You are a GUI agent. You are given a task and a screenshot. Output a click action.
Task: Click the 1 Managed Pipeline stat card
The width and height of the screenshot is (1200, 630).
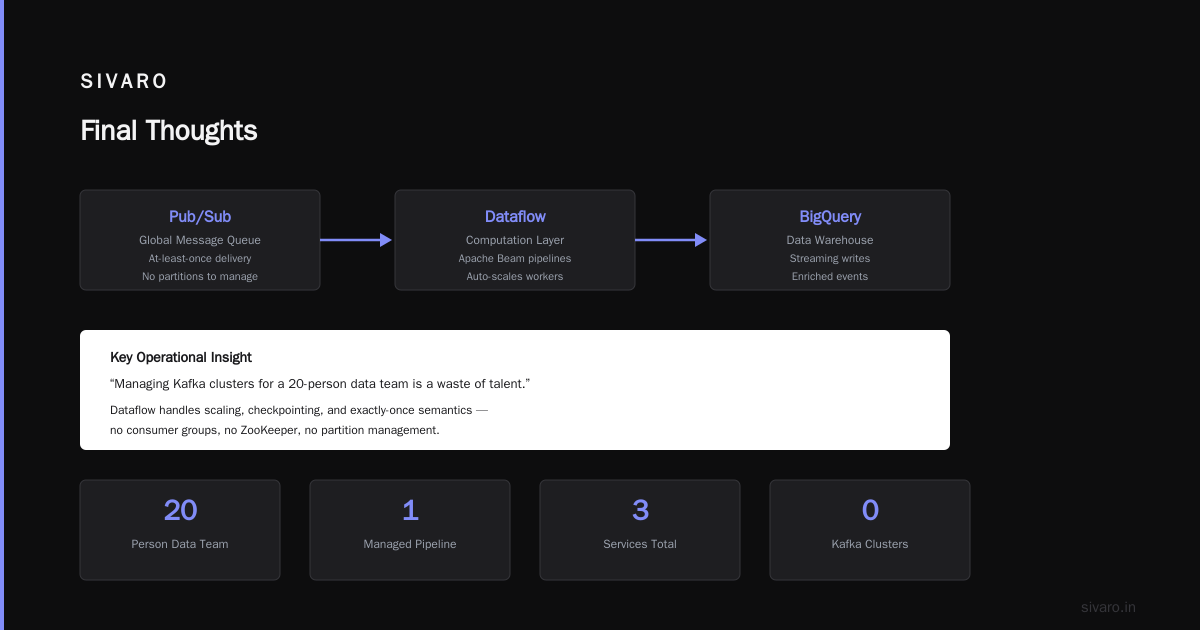tap(410, 530)
